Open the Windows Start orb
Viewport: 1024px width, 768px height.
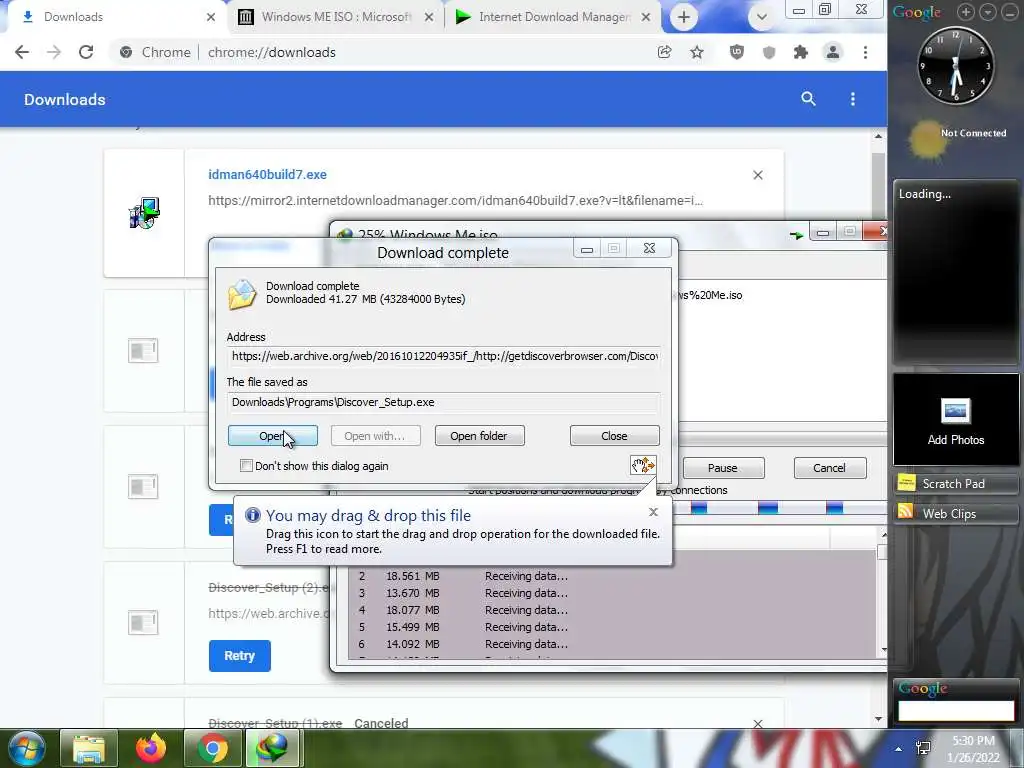click(26, 748)
